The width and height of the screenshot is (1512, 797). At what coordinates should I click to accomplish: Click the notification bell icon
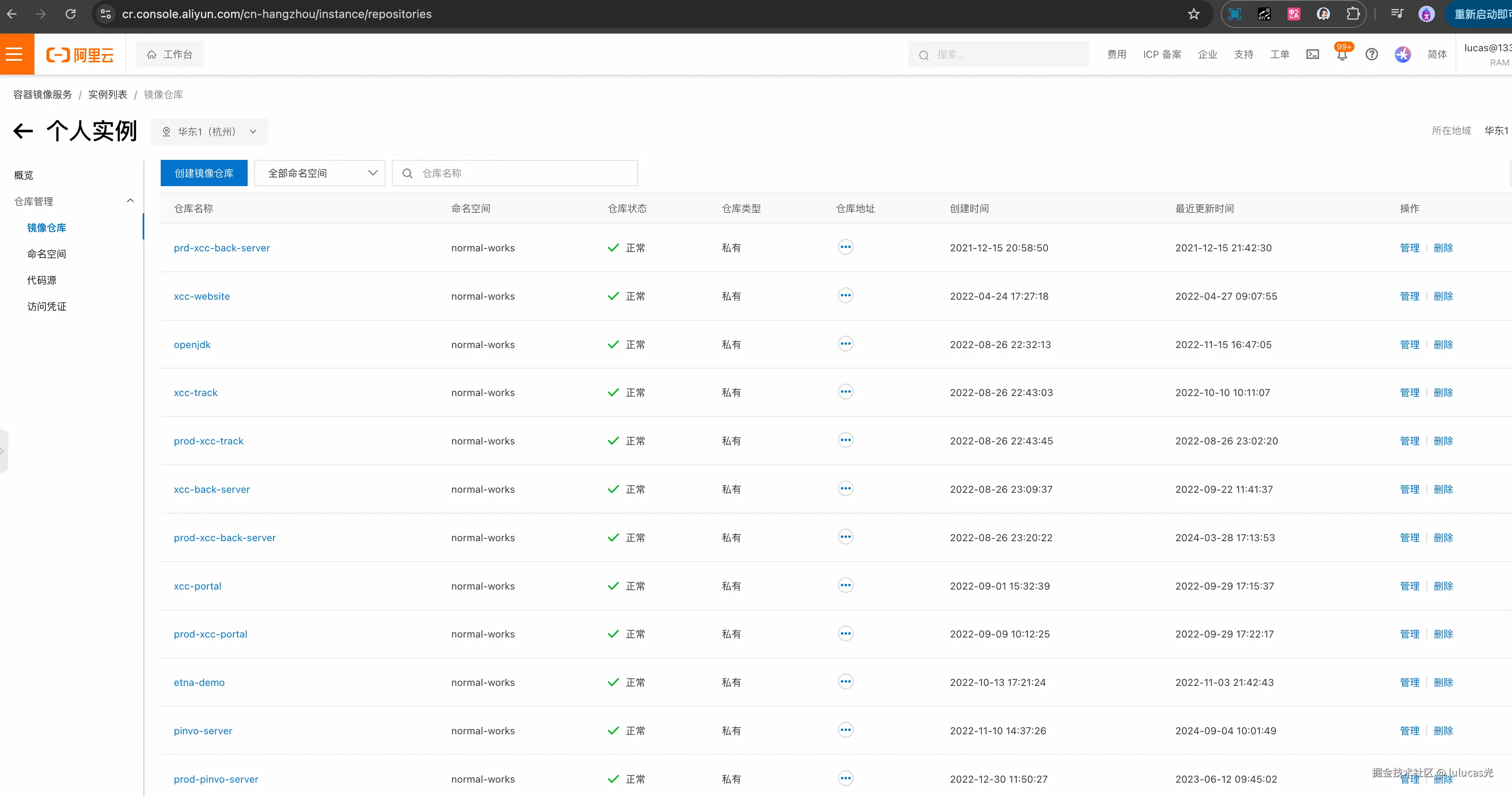1342,55
